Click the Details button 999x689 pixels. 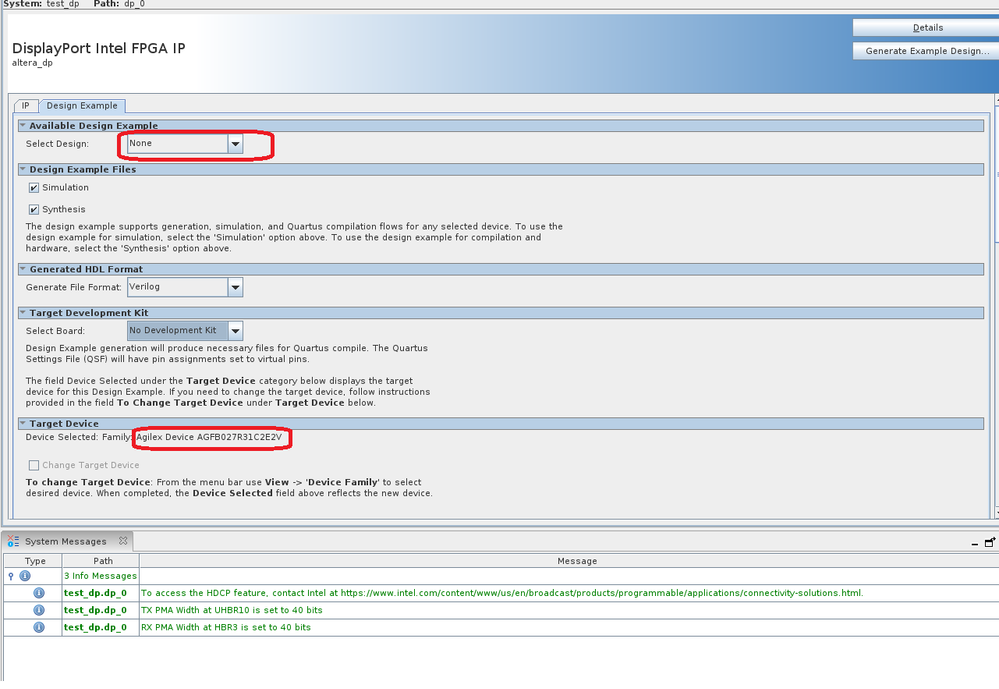pyautogui.click(x=926, y=27)
